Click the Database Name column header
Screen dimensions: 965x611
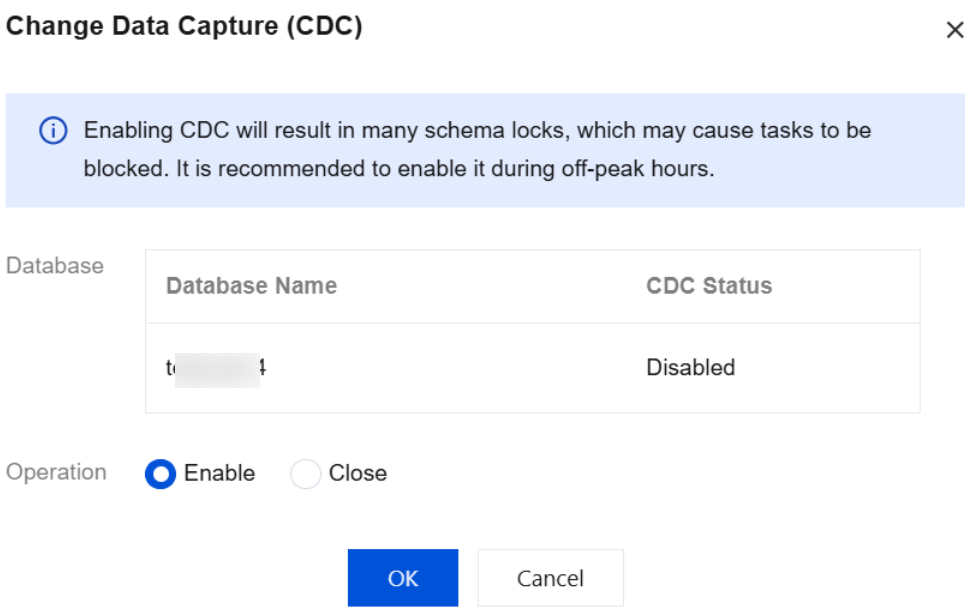click(251, 286)
